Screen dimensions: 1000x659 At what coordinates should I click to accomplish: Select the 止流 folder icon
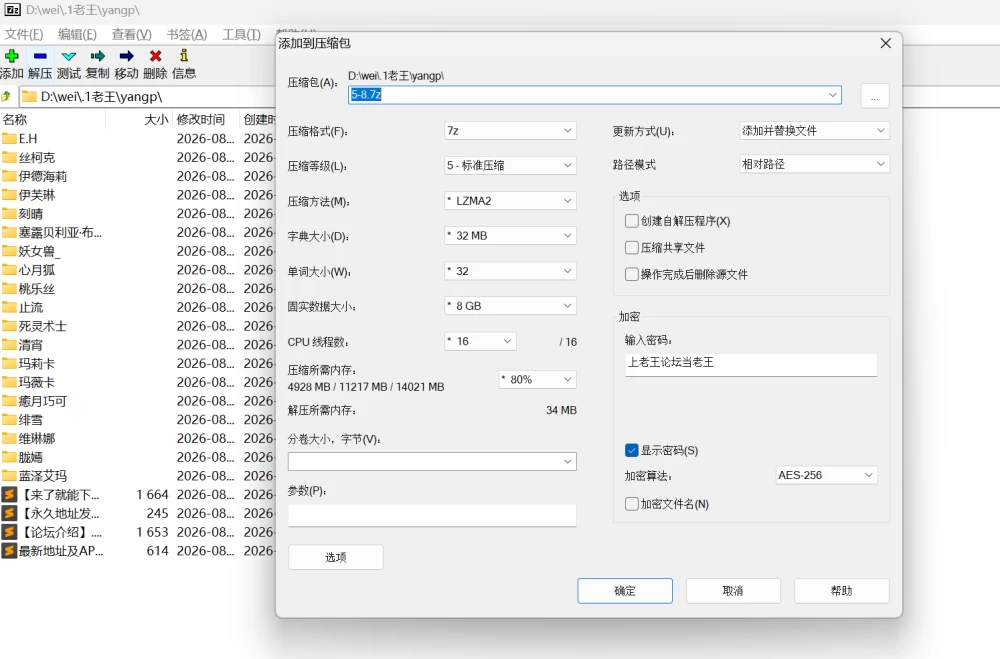[x=9, y=307]
